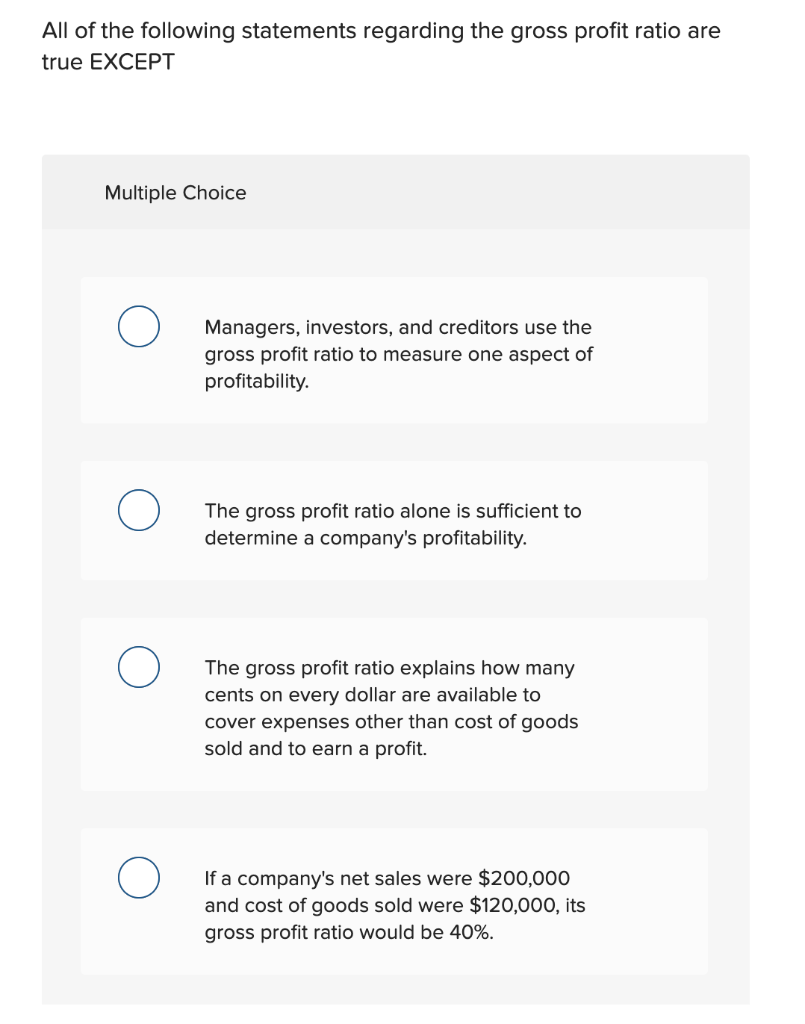The height and width of the screenshot is (1024, 805).
Task: Click the gray header bar above the options
Action: pos(450,192)
